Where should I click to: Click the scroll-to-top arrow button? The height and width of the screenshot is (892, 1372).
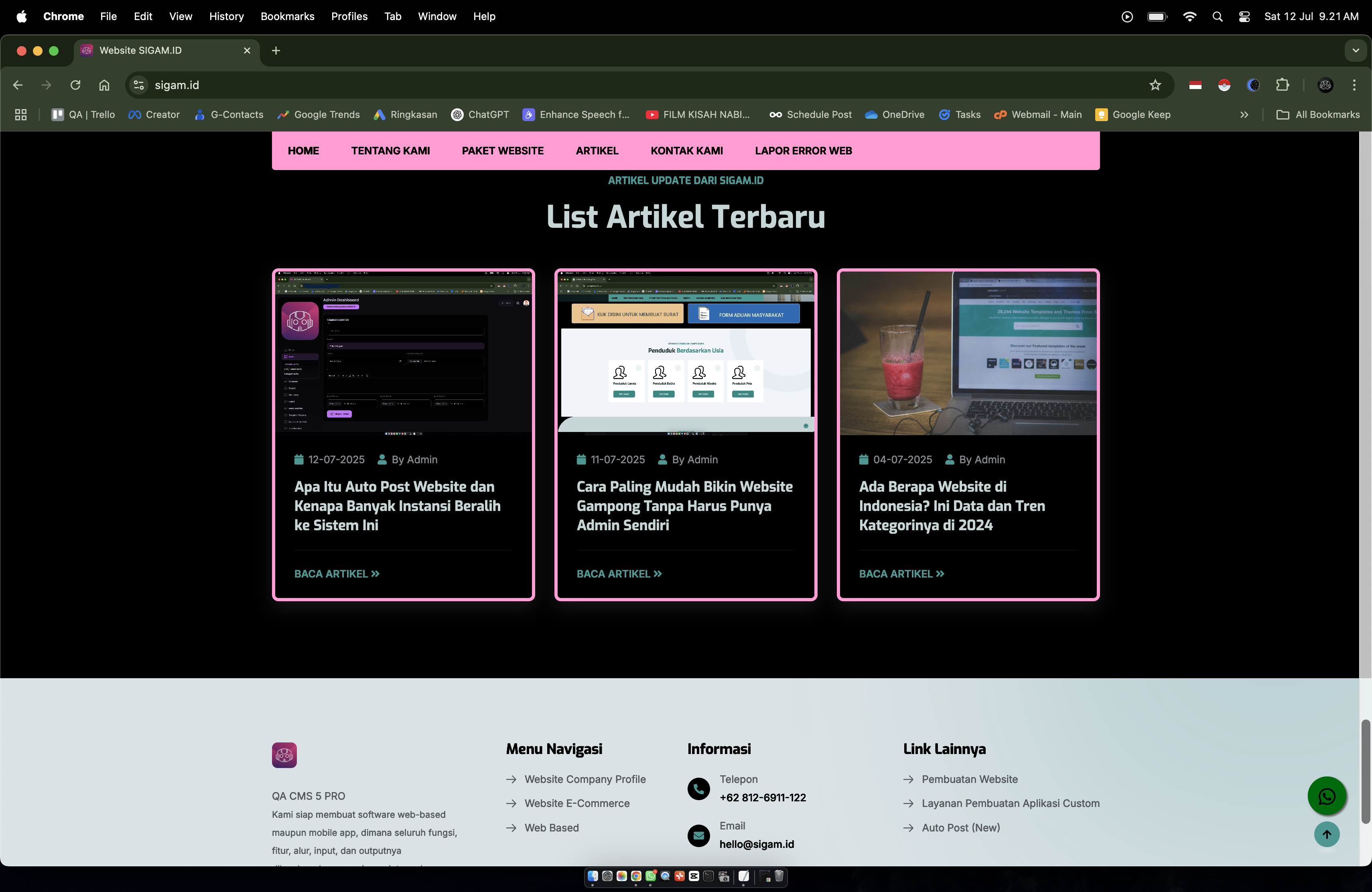click(1326, 834)
